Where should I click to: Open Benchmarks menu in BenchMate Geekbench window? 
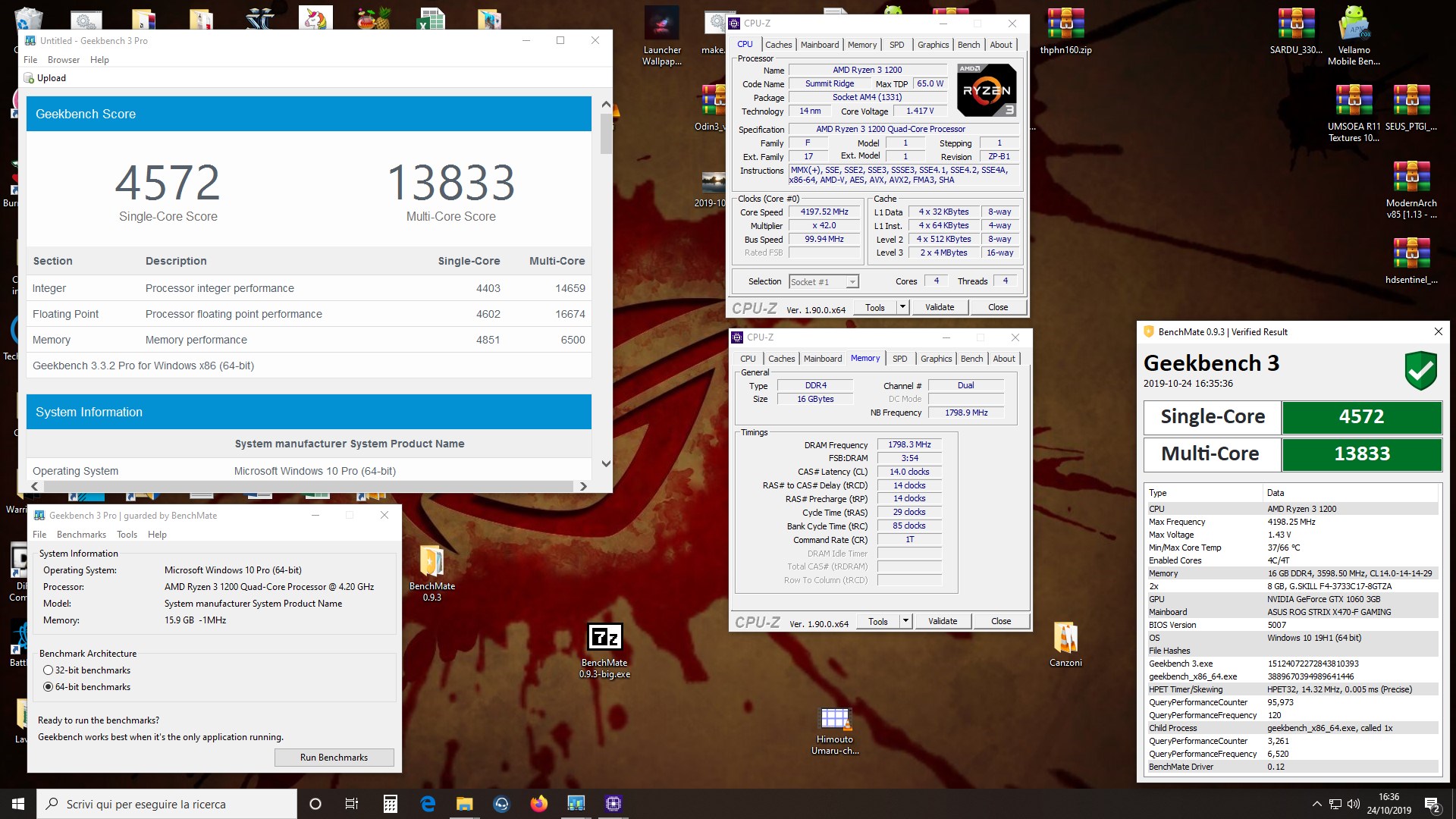click(x=81, y=535)
